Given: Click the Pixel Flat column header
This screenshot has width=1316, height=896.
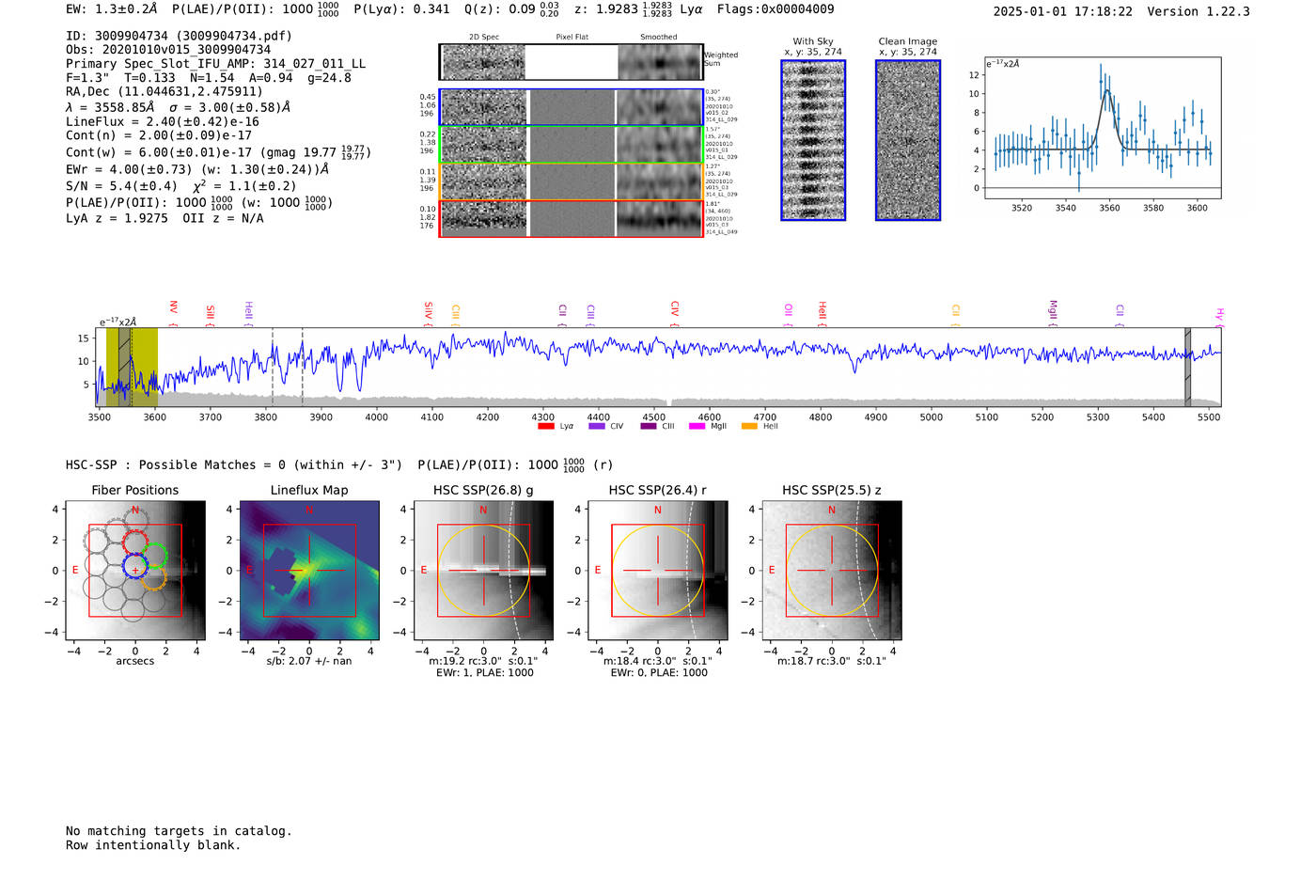Looking at the screenshot, I should pos(572,38).
